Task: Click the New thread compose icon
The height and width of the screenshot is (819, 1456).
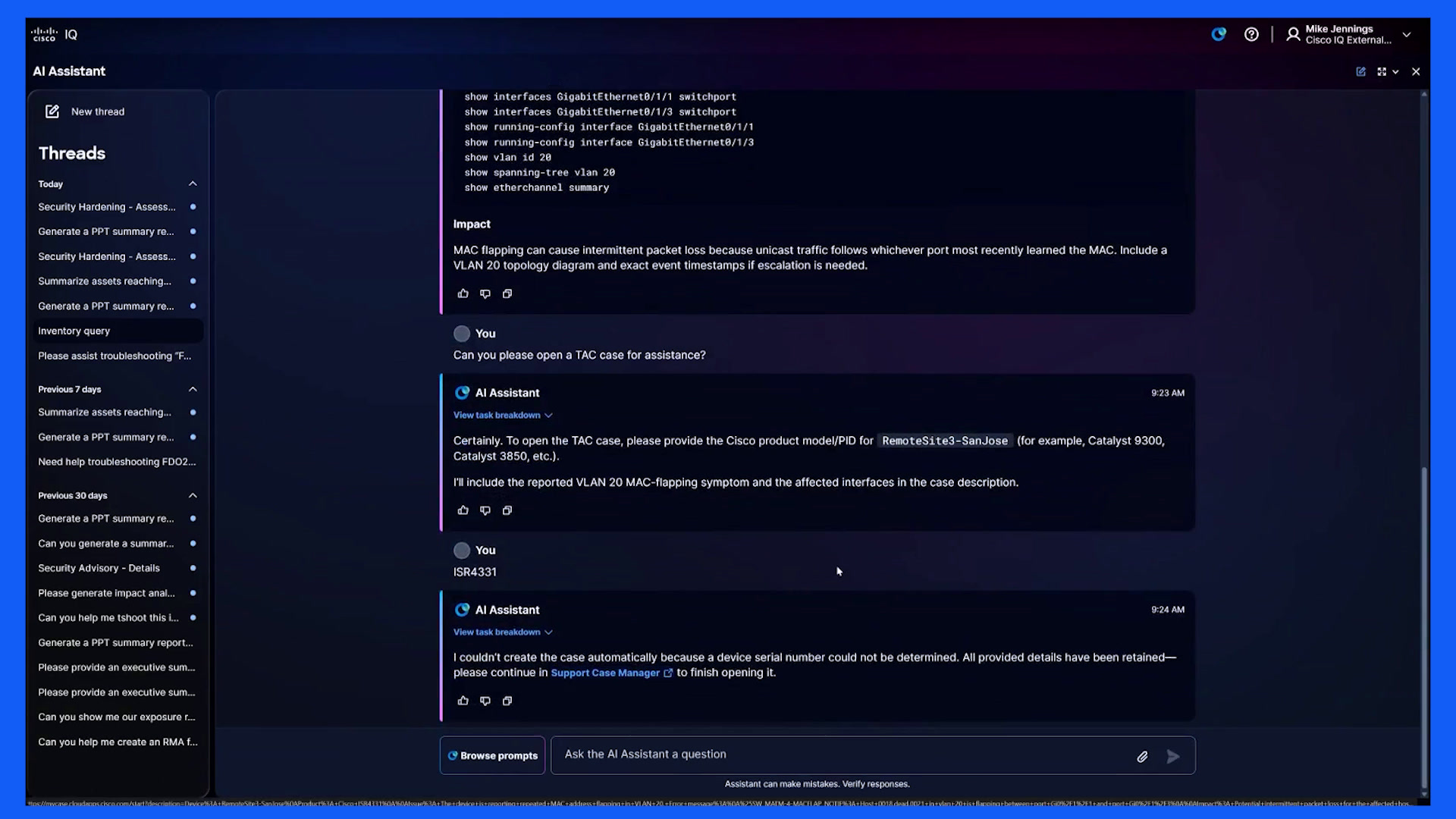Action: 52,111
